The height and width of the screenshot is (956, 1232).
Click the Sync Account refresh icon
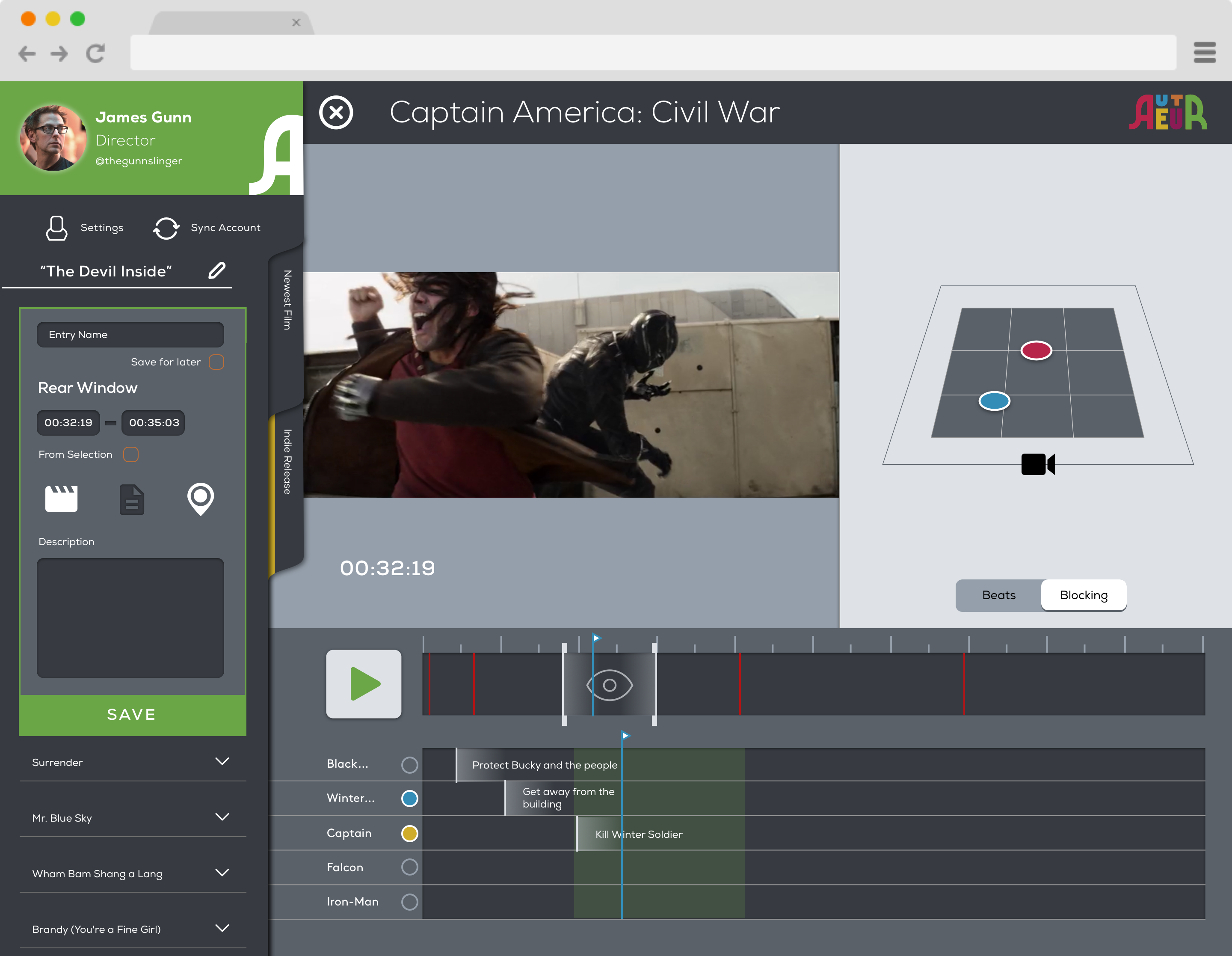pos(166,228)
